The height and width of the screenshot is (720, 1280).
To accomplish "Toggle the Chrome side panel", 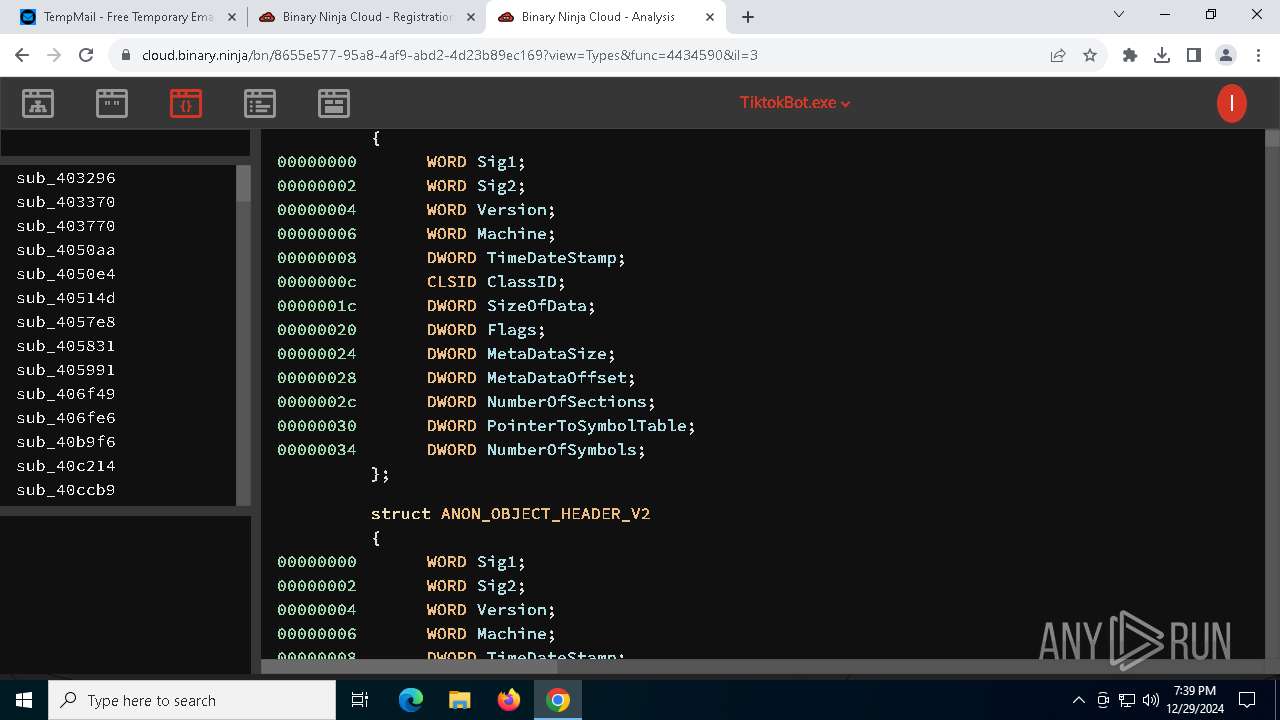I will click(1194, 55).
